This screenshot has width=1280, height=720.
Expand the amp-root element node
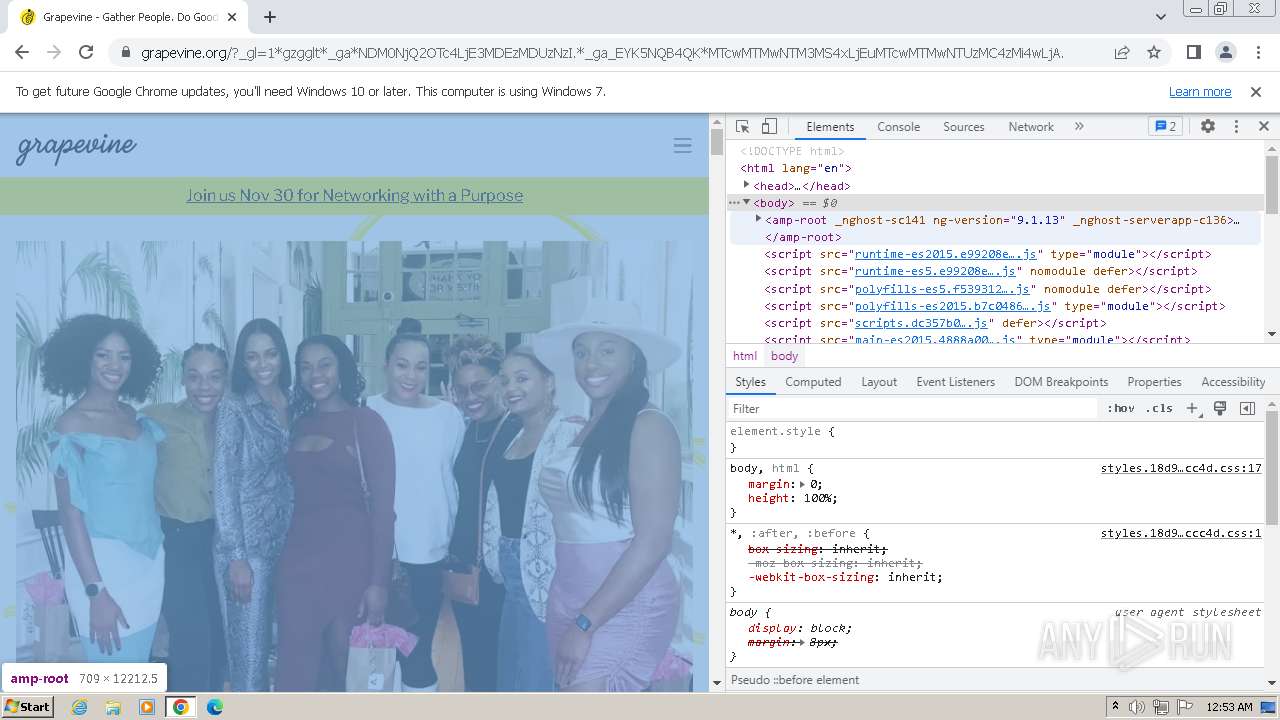tap(758, 219)
